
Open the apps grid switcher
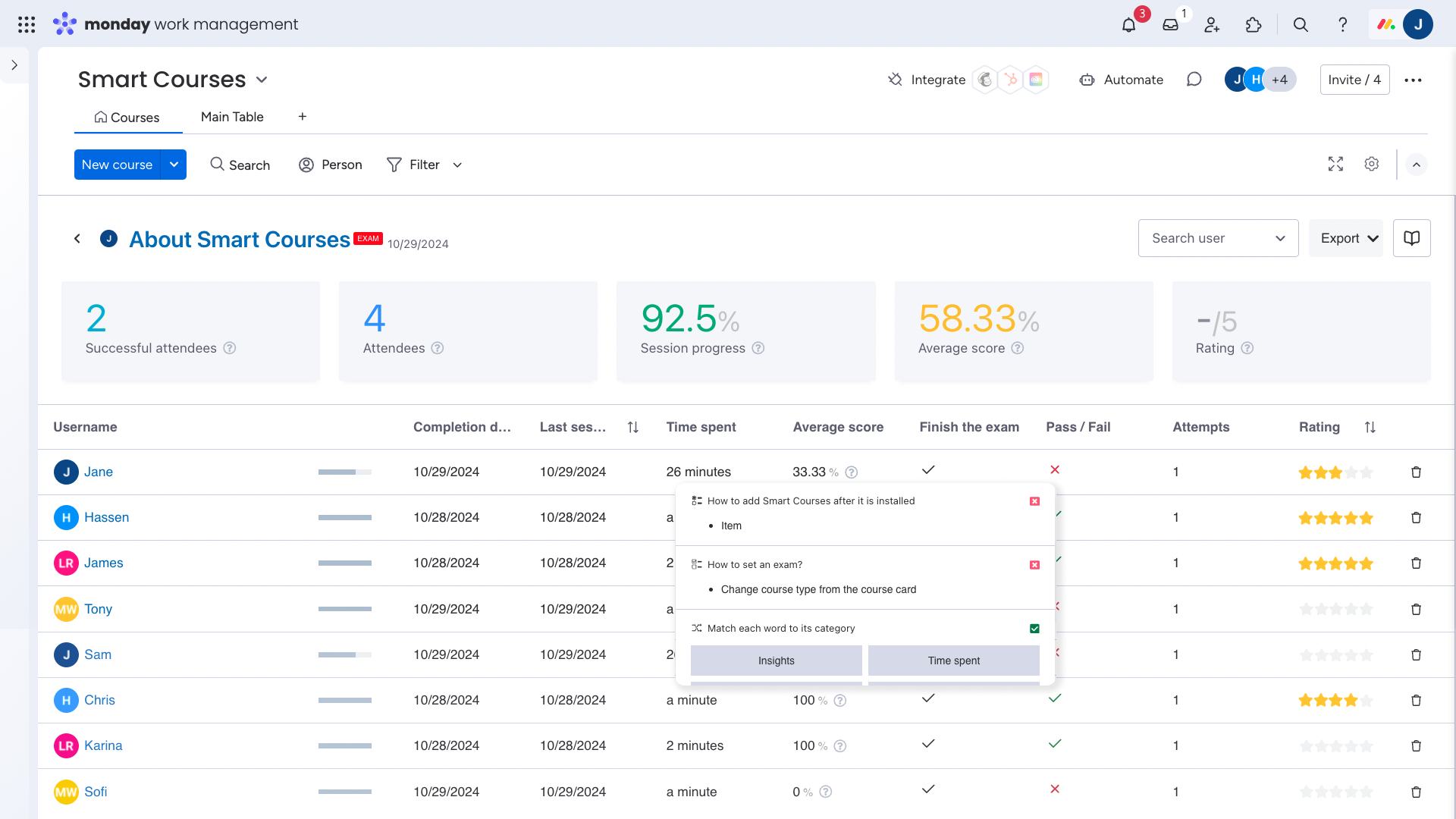27,24
